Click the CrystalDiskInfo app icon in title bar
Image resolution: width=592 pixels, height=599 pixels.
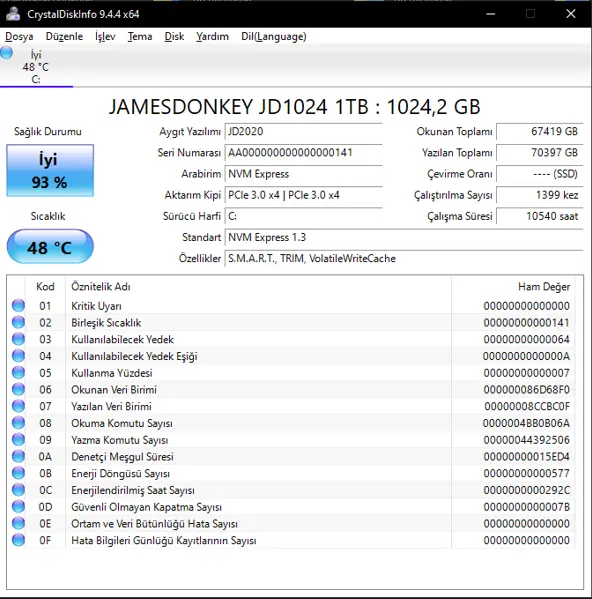[x=13, y=14]
